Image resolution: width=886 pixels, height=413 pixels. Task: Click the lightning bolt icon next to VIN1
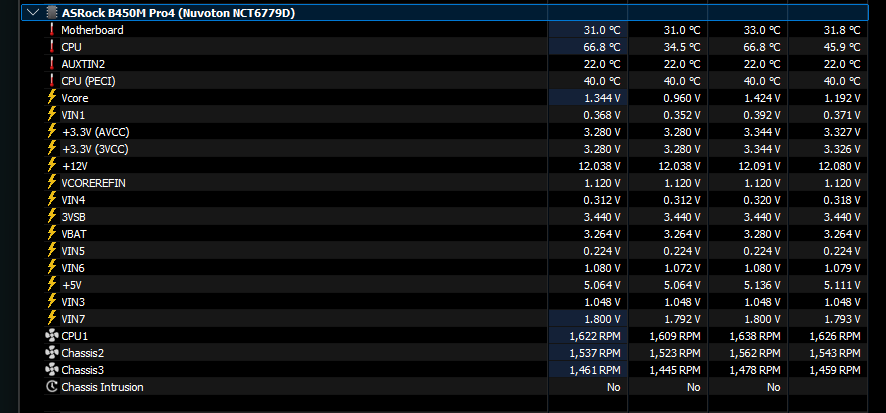click(x=52, y=115)
